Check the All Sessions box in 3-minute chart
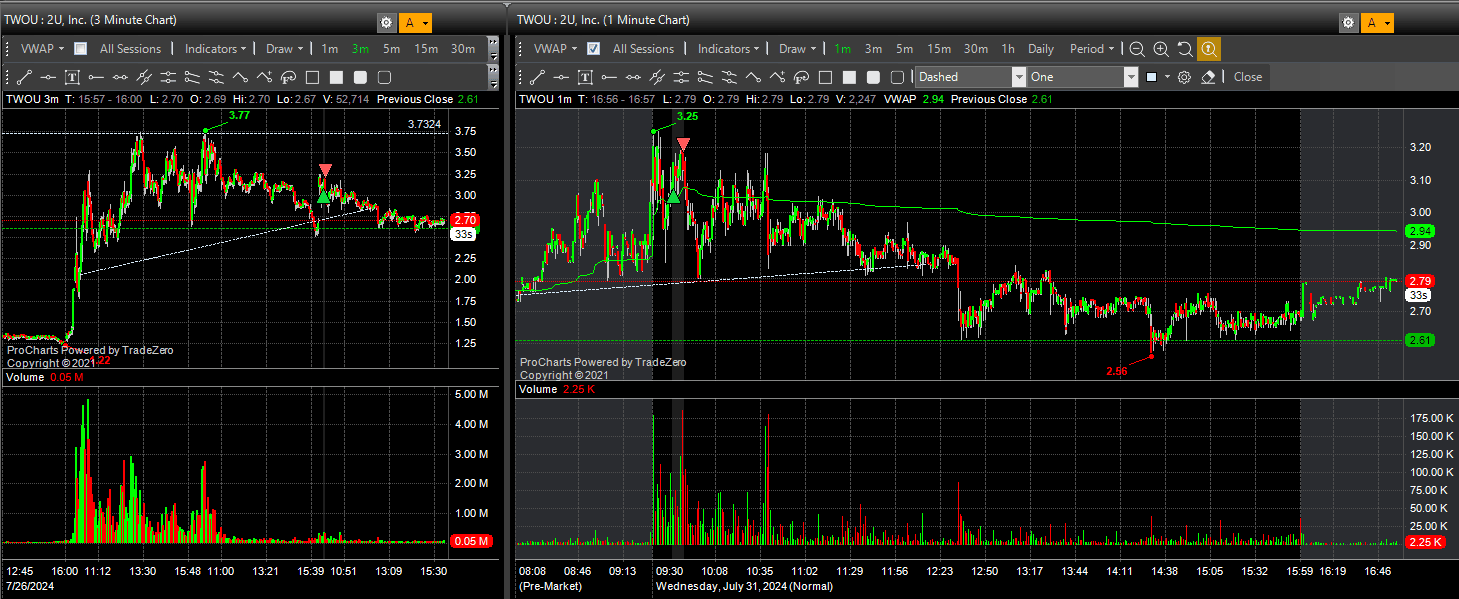This screenshot has height=599, width=1459. coord(81,49)
